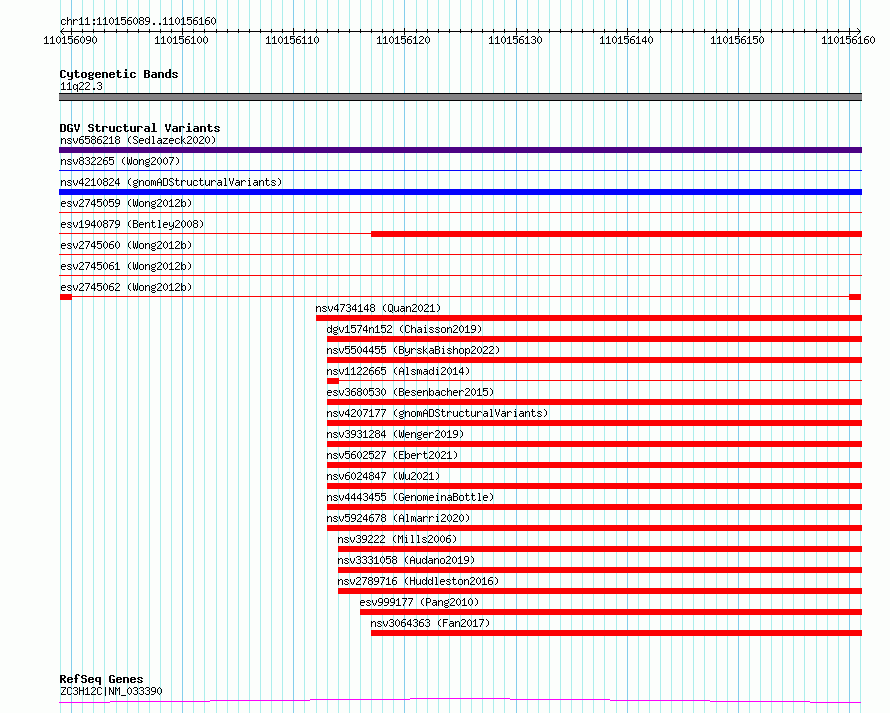The height and width of the screenshot is (713, 890).
Task: Click the red esv999177 variant bar
Action: pos(611,612)
